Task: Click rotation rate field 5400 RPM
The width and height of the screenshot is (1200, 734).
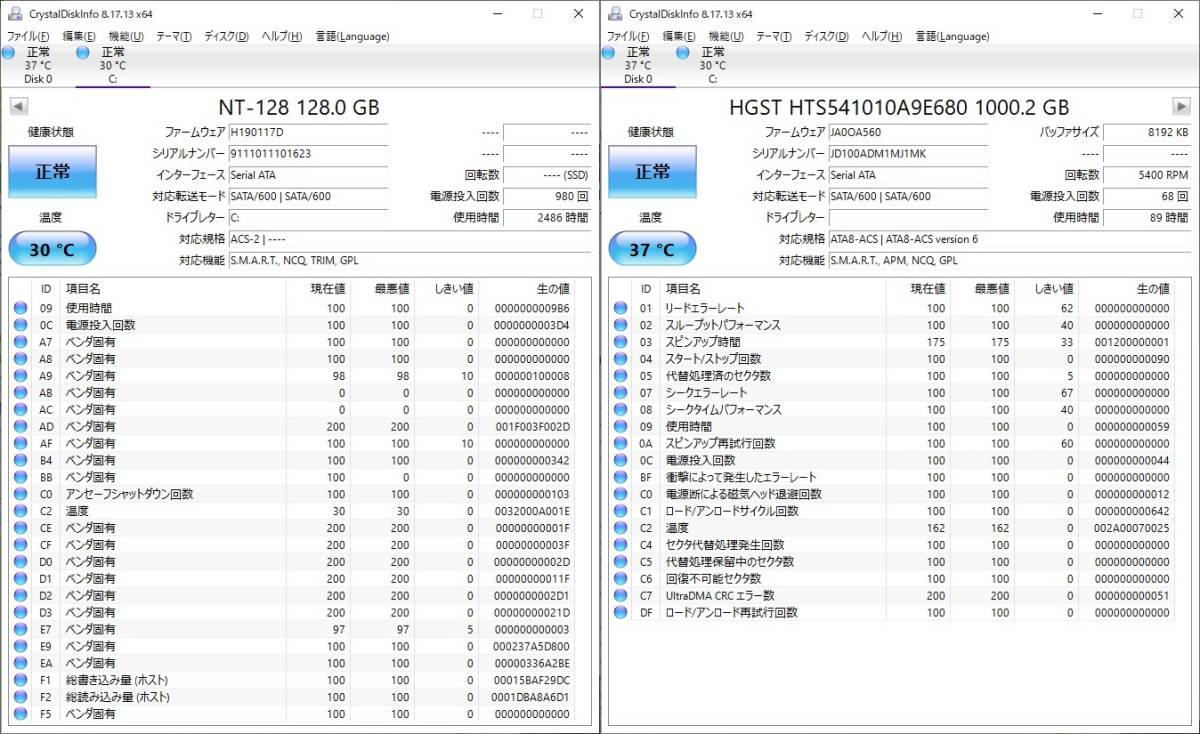Action: (x=1147, y=174)
